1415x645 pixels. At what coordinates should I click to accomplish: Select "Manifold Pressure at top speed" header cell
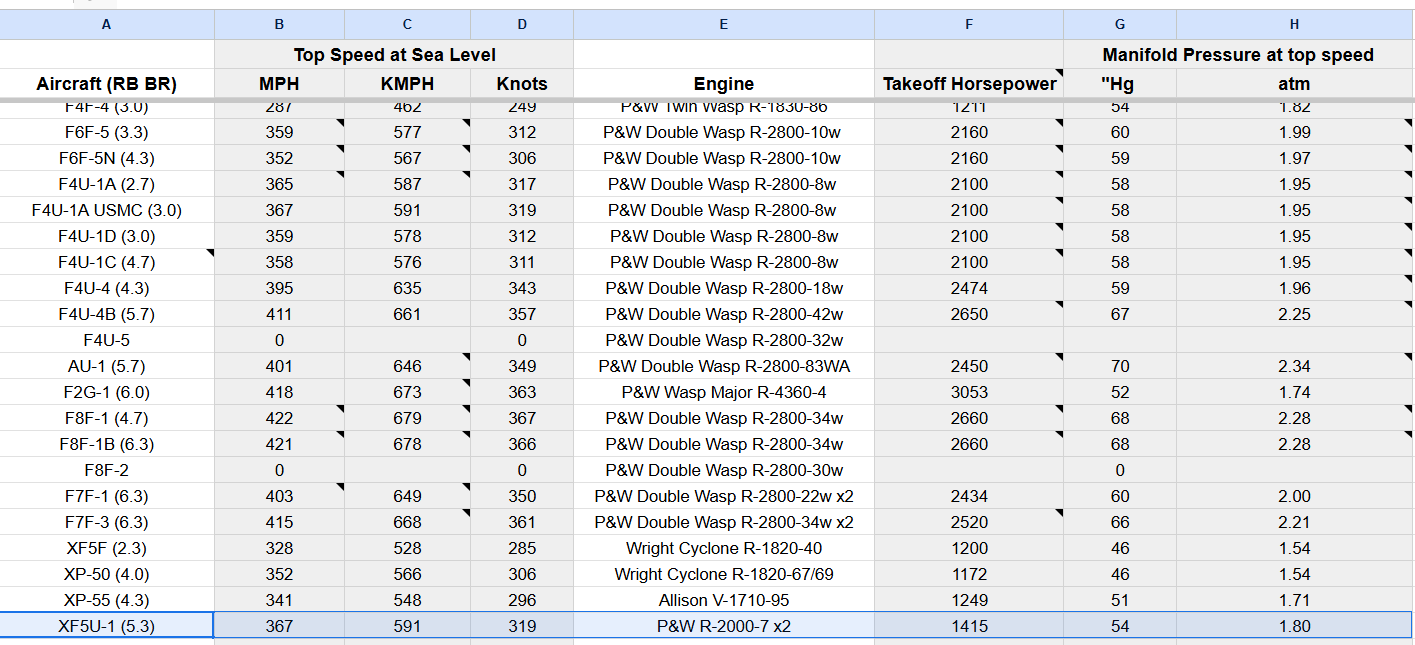pos(1238,55)
